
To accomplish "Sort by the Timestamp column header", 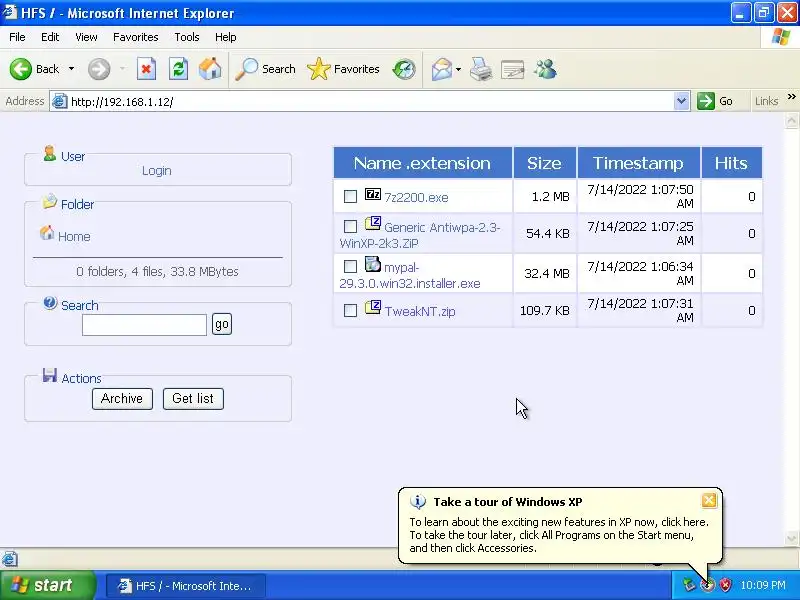I will click(638, 163).
